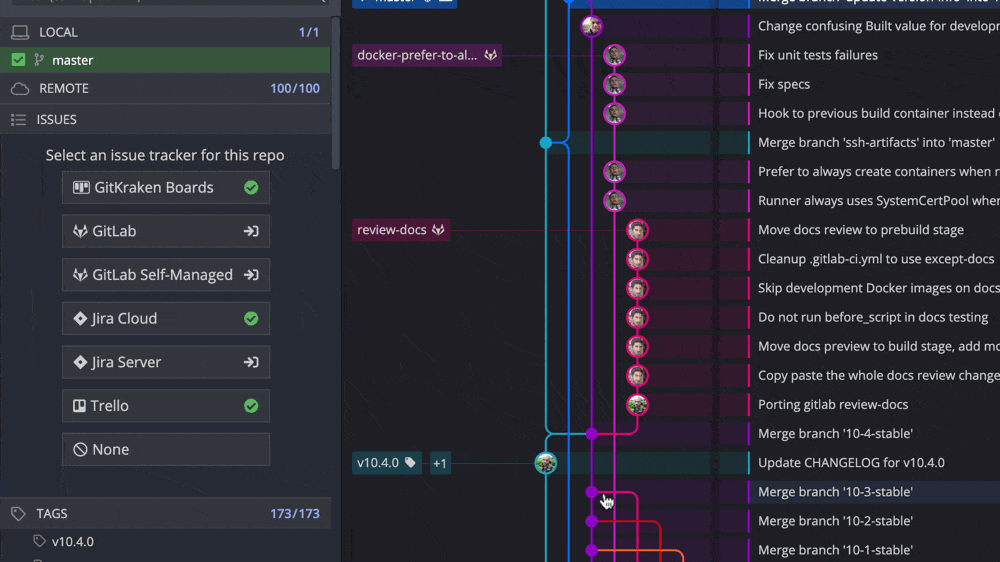Click the GitKraken Boards logo icon
This screenshot has width=1000, height=562.
coord(81,188)
